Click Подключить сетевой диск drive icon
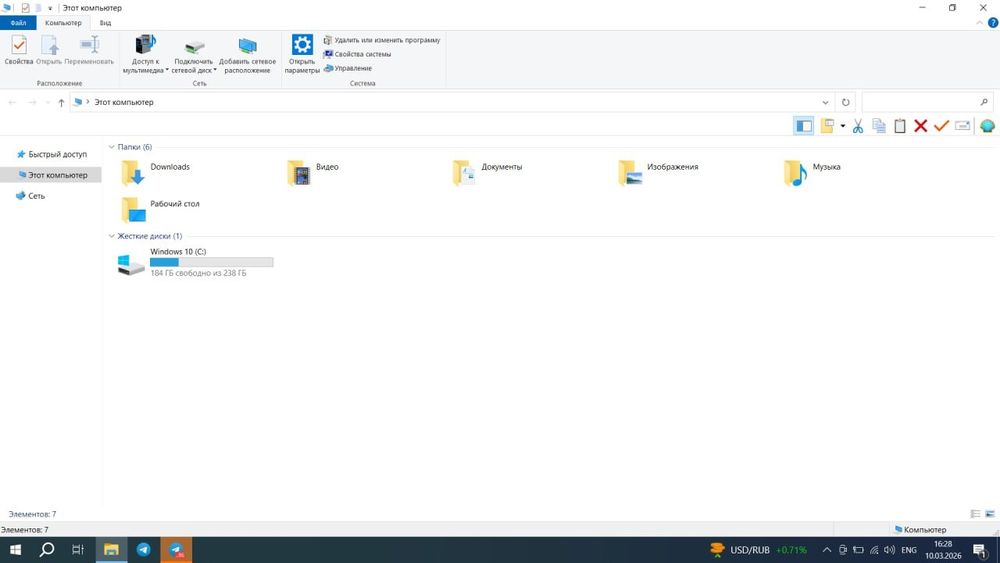This screenshot has width=1000, height=563. click(194, 46)
